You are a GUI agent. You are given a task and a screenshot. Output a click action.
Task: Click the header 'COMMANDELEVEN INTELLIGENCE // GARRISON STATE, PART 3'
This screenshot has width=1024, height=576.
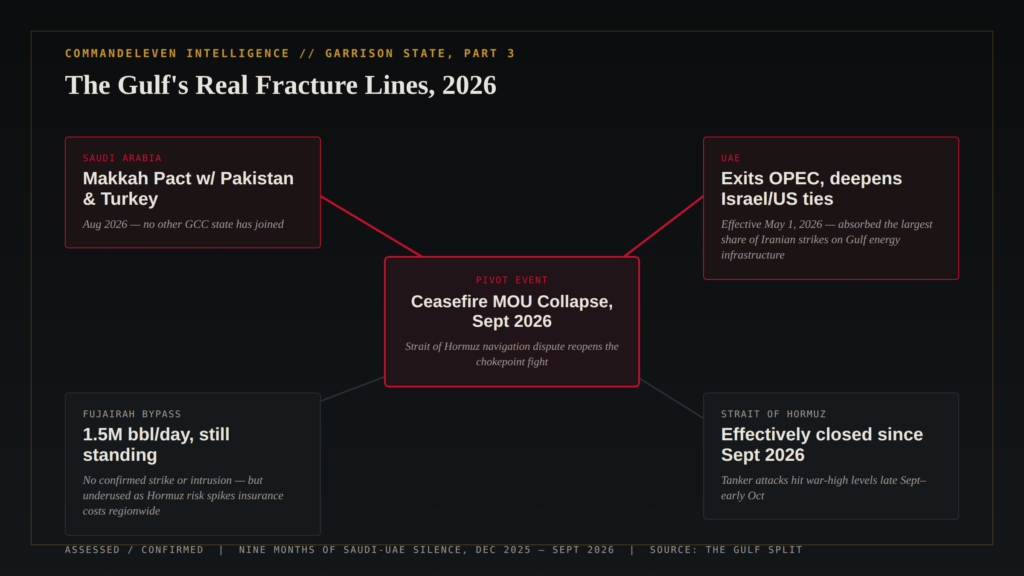point(290,54)
